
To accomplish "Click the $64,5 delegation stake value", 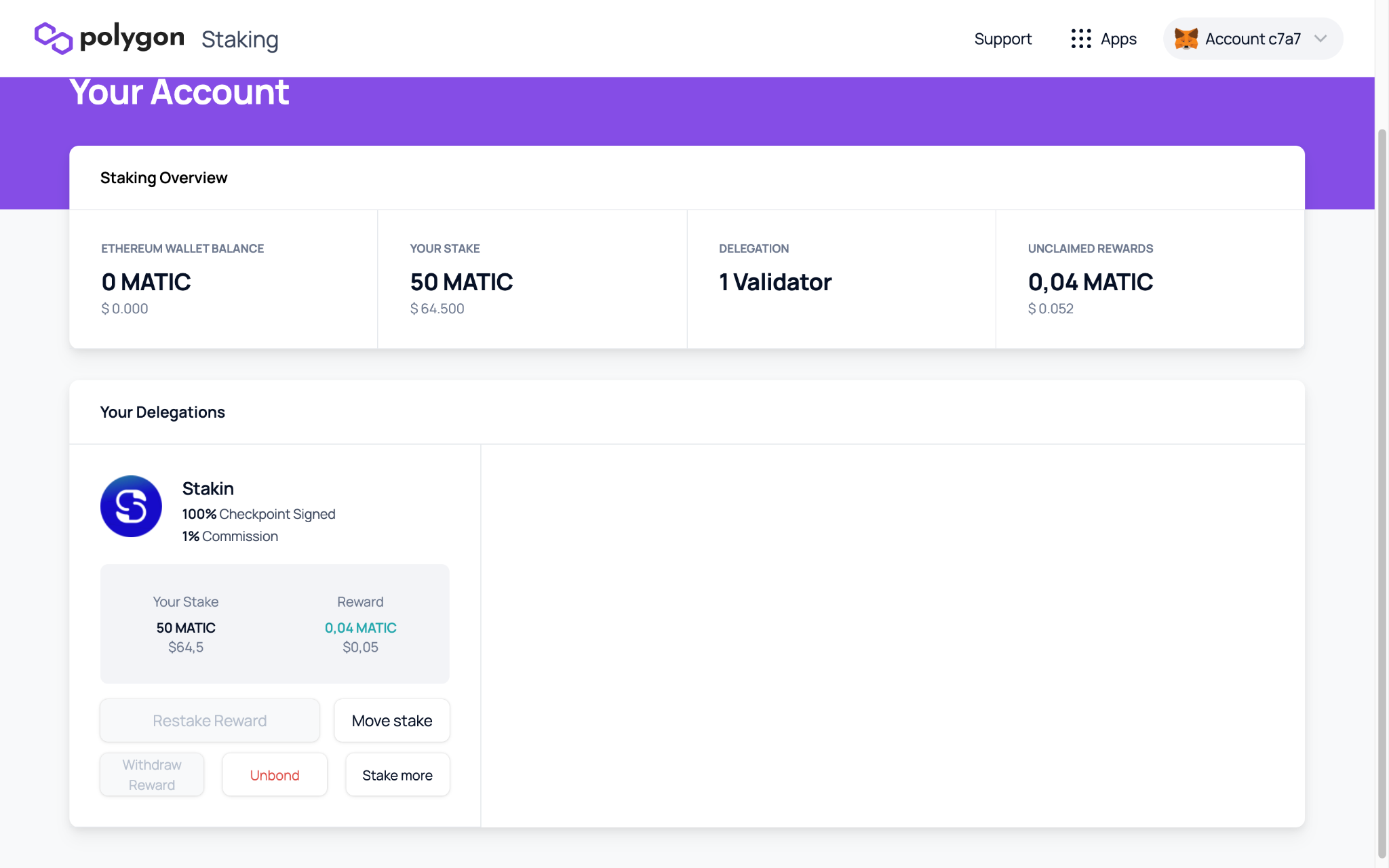I will 186,647.
